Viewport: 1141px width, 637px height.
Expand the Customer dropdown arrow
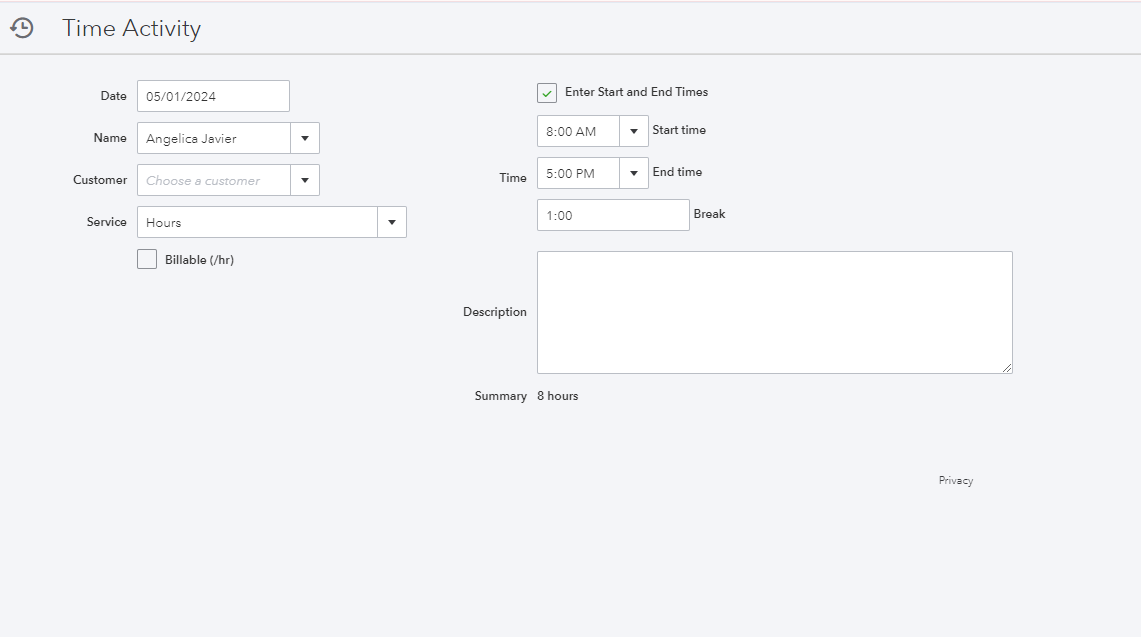click(305, 180)
